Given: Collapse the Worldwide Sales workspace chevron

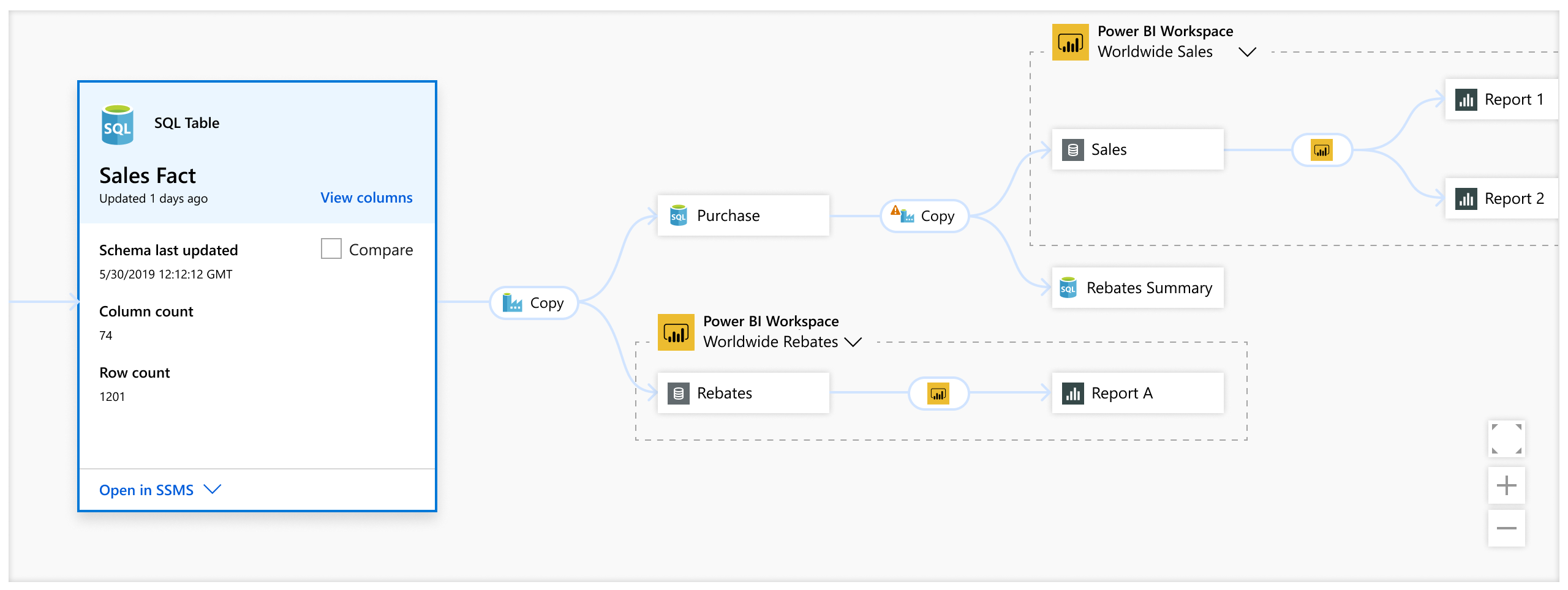Looking at the screenshot, I should [x=1247, y=52].
